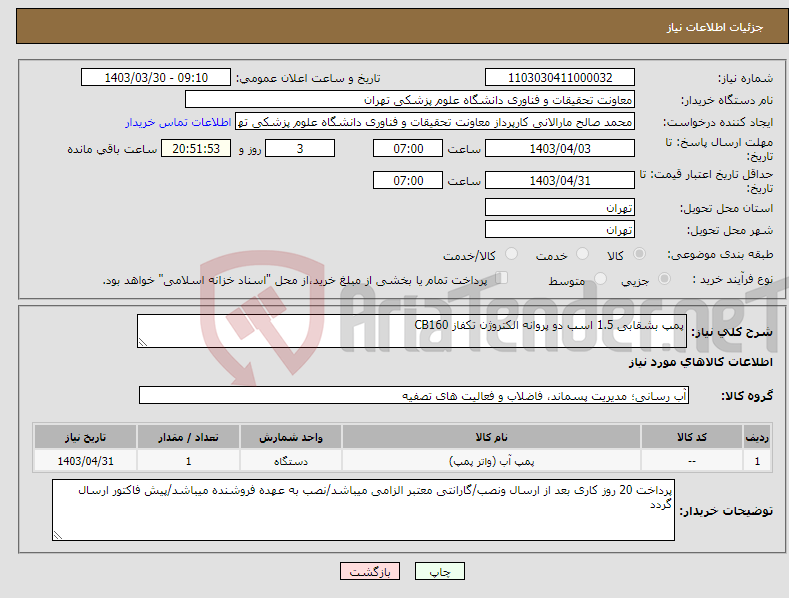Select the خدمت radio button
This screenshot has height=598, width=789.
coord(582,254)
